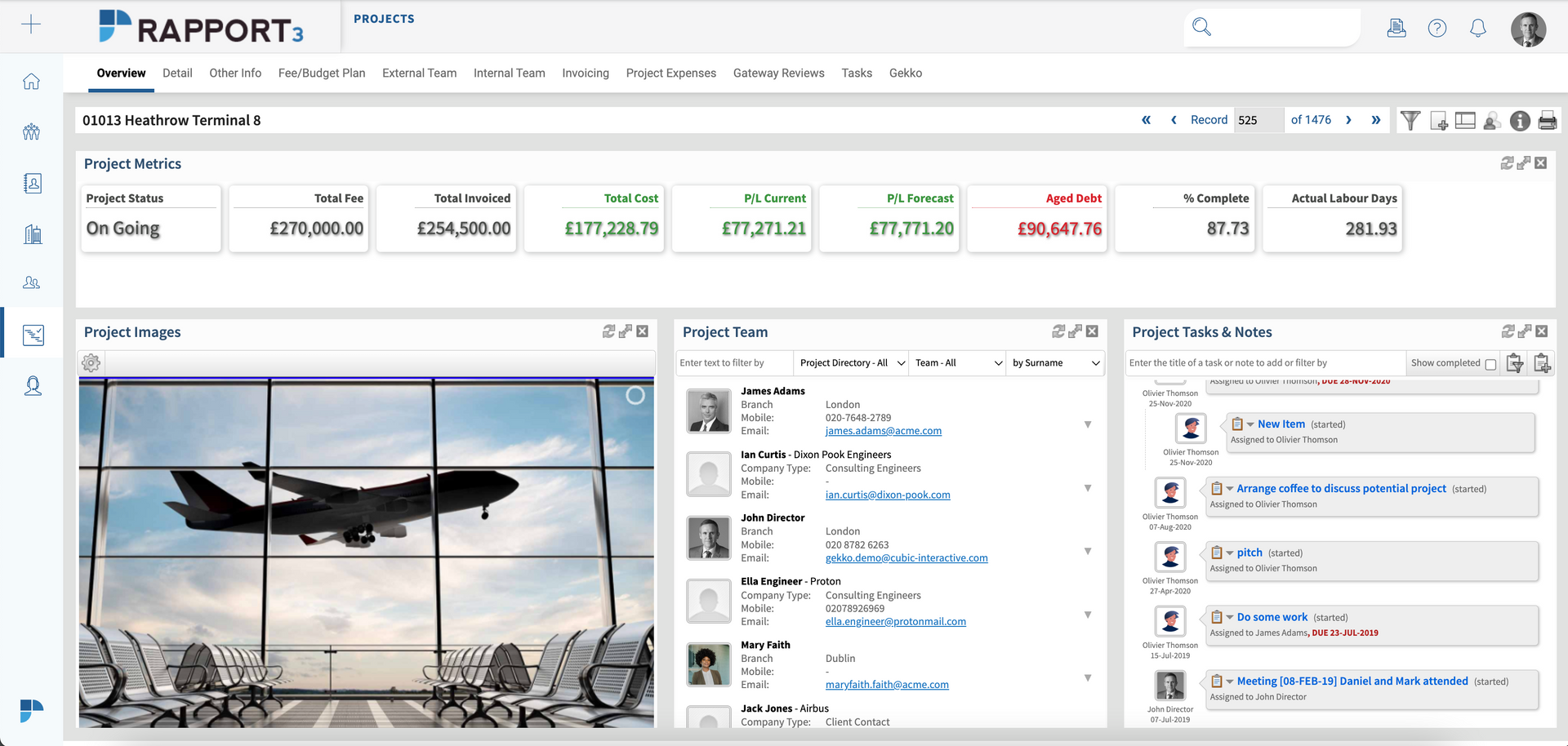Click the gear icon in Project Images

click(91, 363)
